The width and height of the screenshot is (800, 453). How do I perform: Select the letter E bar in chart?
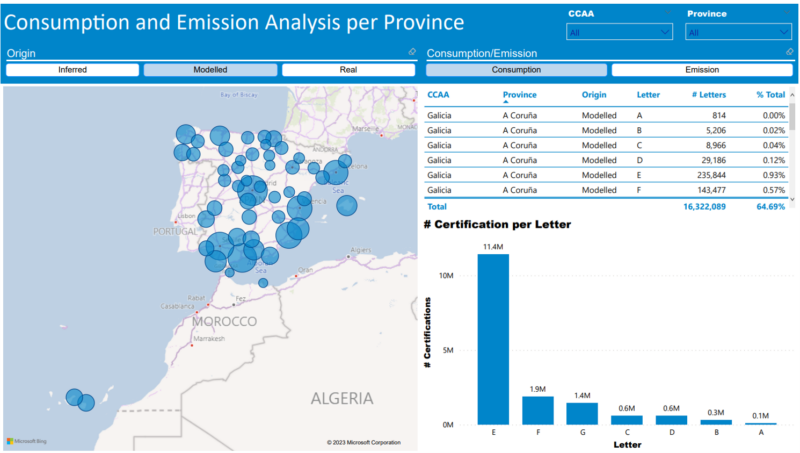coord(493,339)
